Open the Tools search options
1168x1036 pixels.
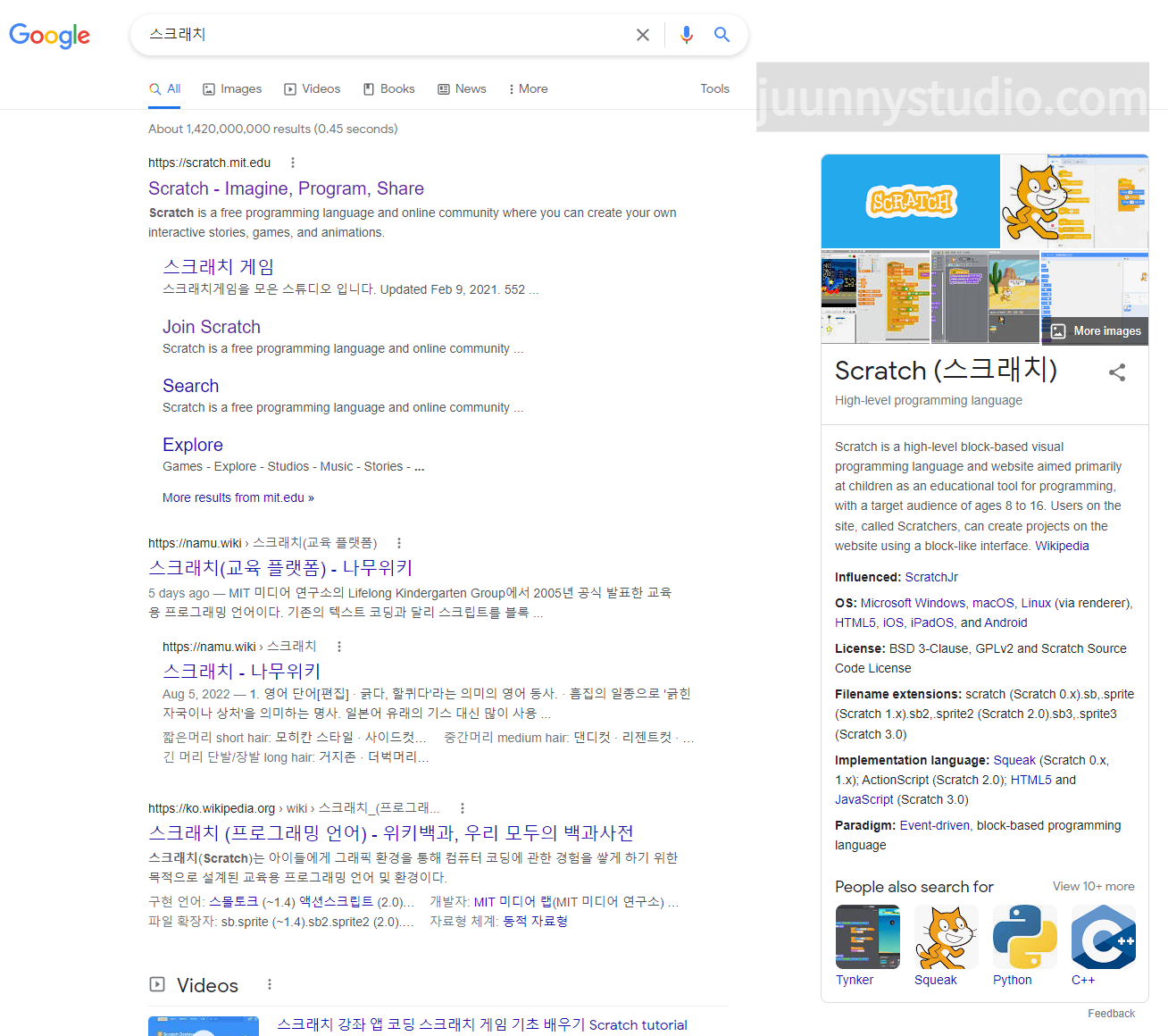(x=714, y=89)
